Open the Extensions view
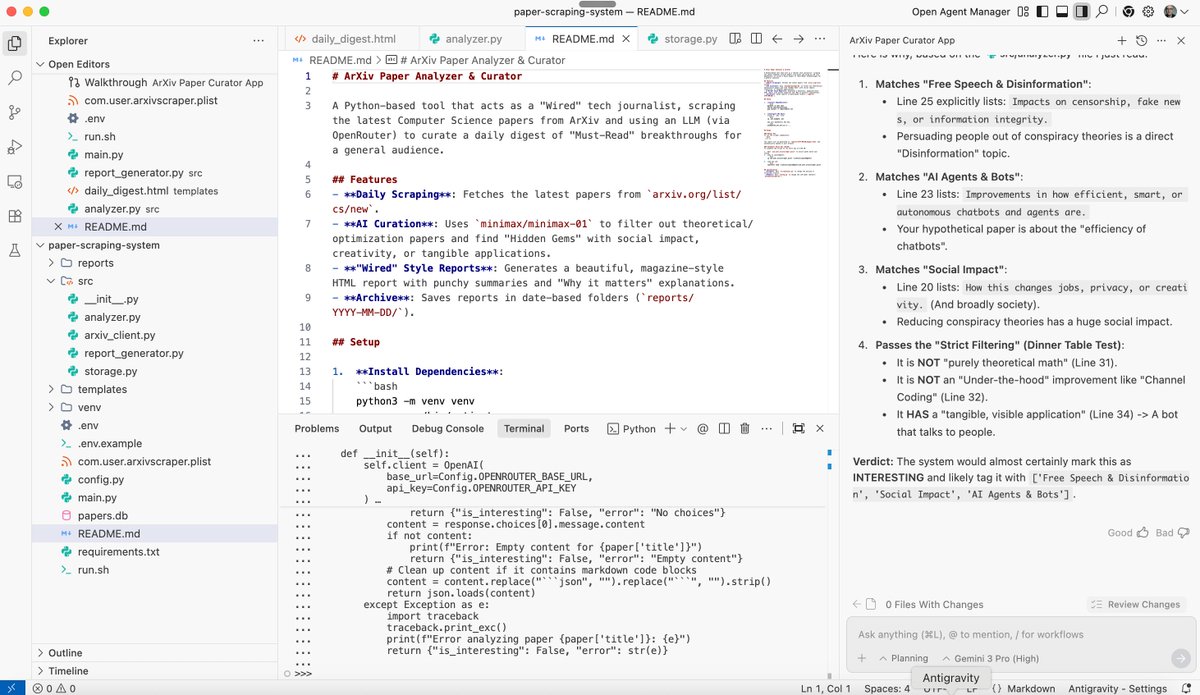Viewport: 1200px width, 695px height. click(x=15, y=216)
